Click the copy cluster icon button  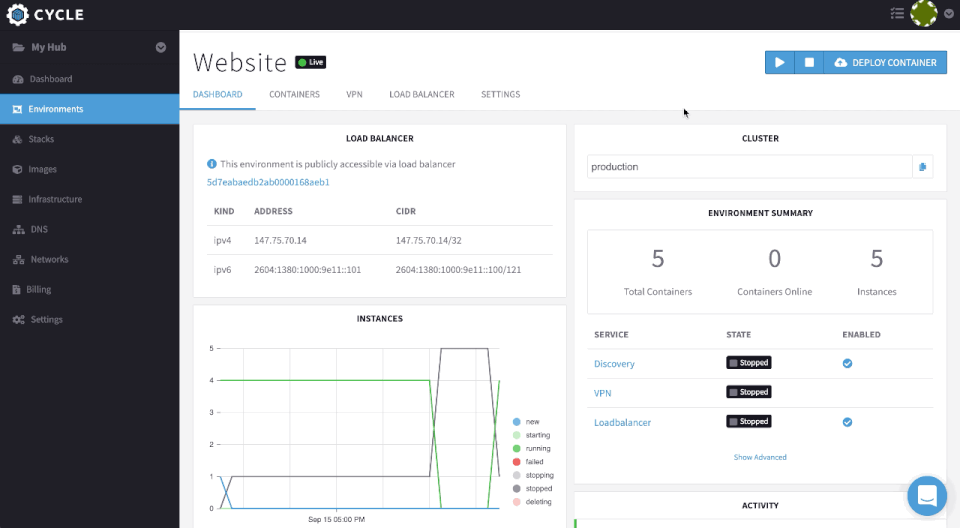923,167
